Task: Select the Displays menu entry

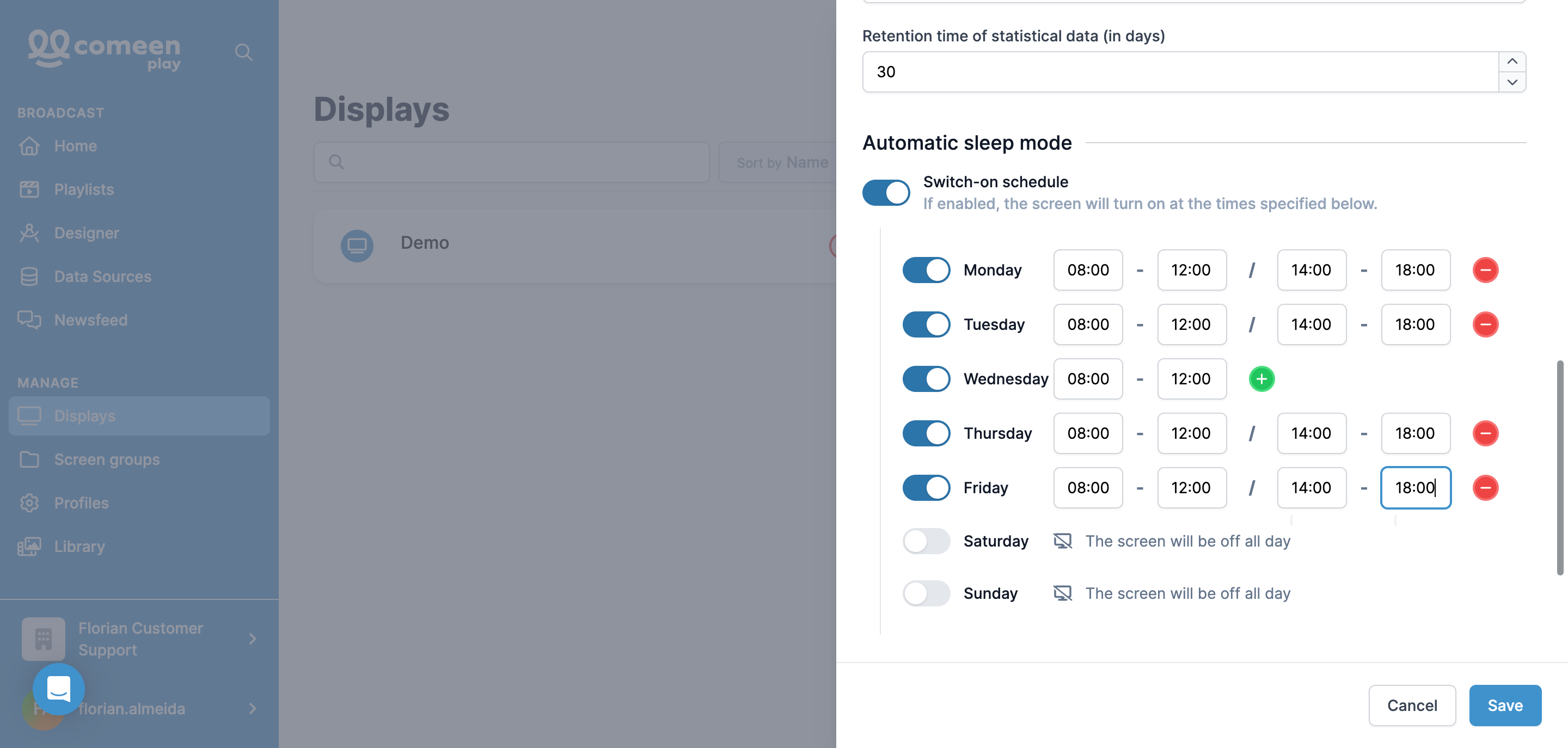Action: tap(139, 416)
